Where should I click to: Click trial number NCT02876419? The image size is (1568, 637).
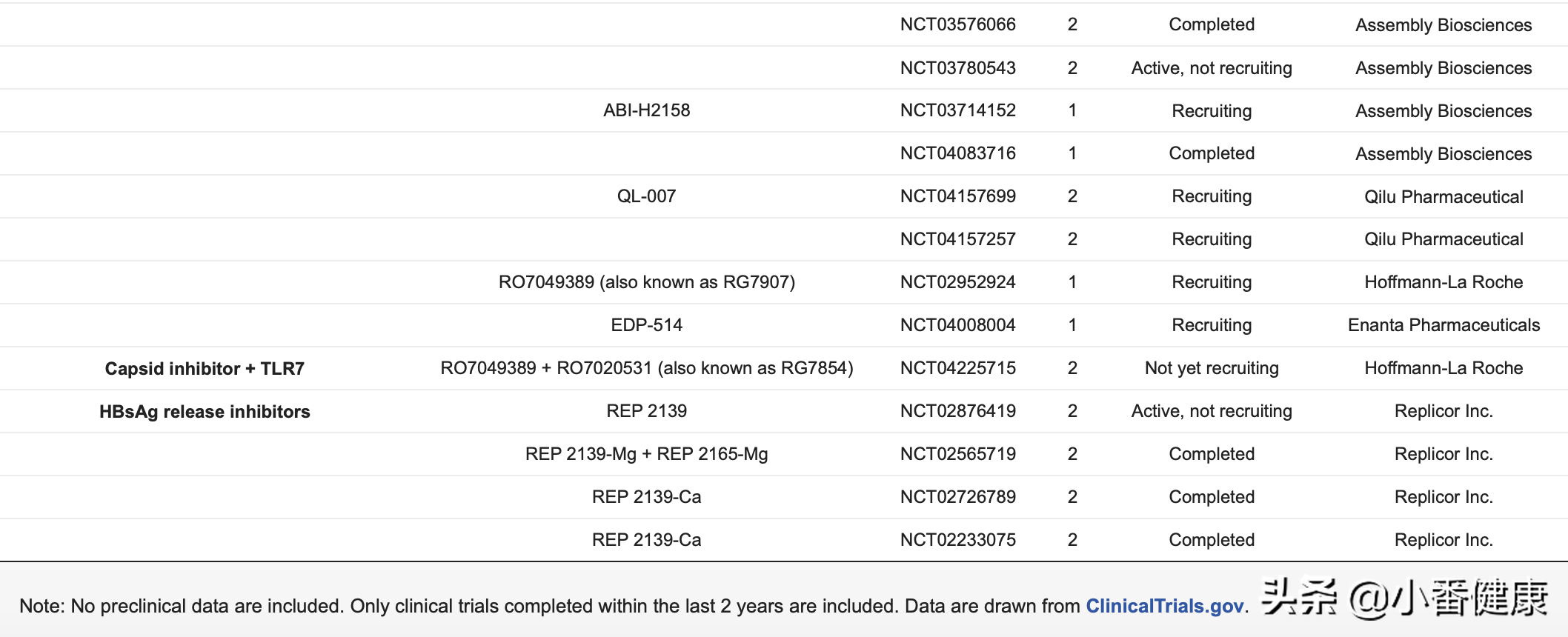[x=957, y=411]
